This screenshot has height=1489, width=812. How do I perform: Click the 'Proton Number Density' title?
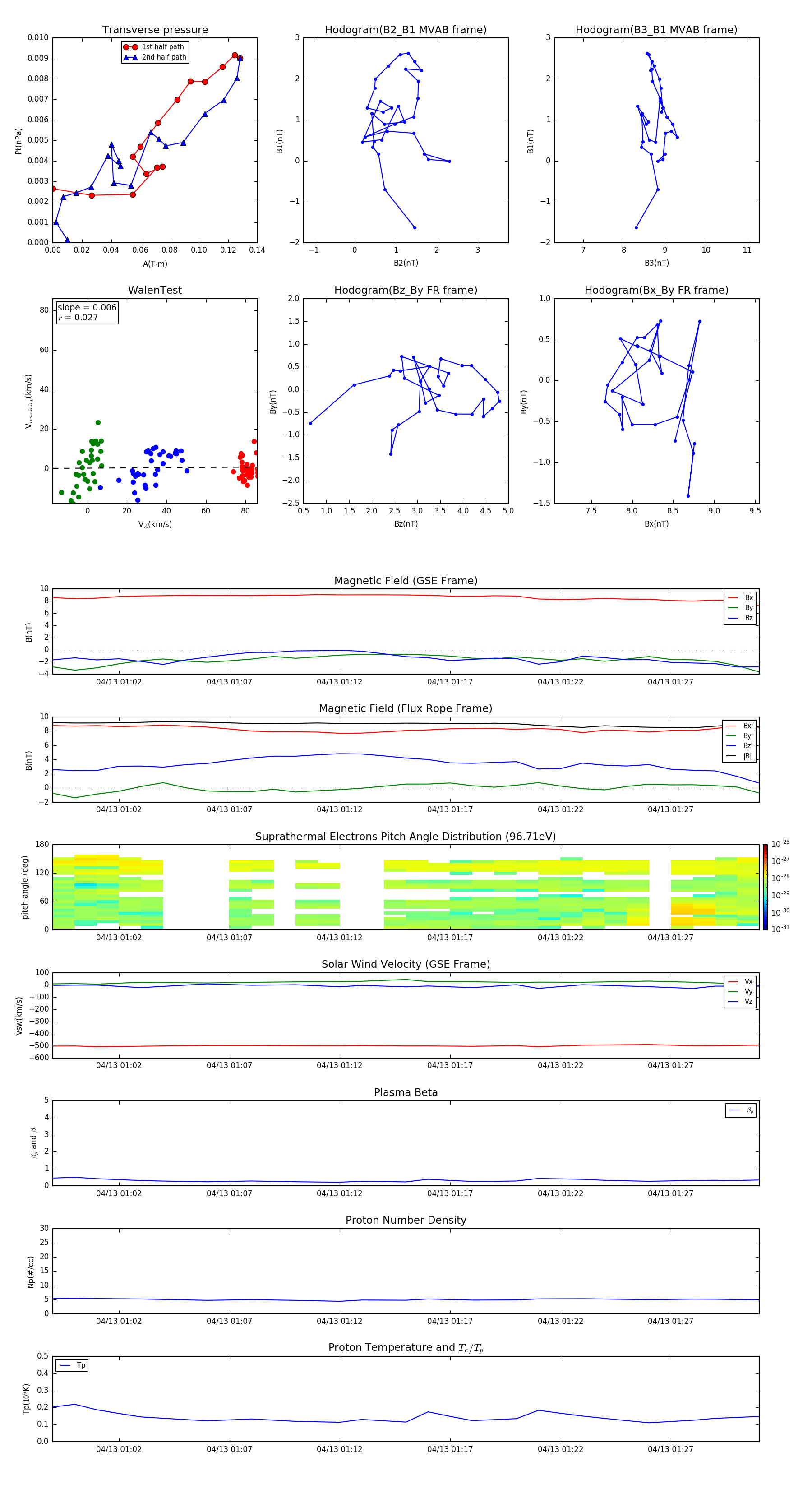406,1220
